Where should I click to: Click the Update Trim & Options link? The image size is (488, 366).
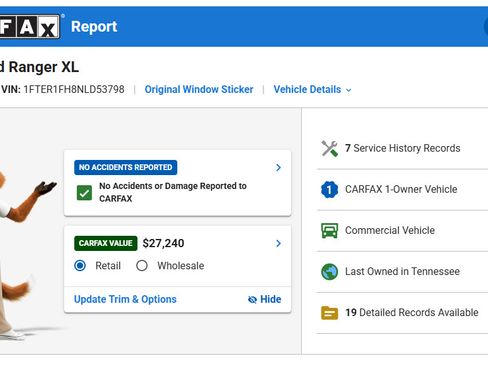125,299
